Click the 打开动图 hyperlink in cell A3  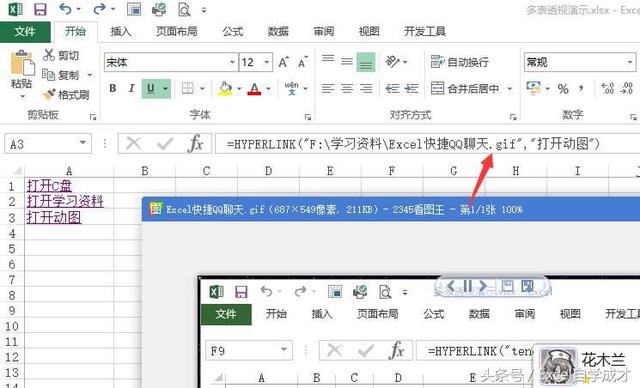coord(53,217)
